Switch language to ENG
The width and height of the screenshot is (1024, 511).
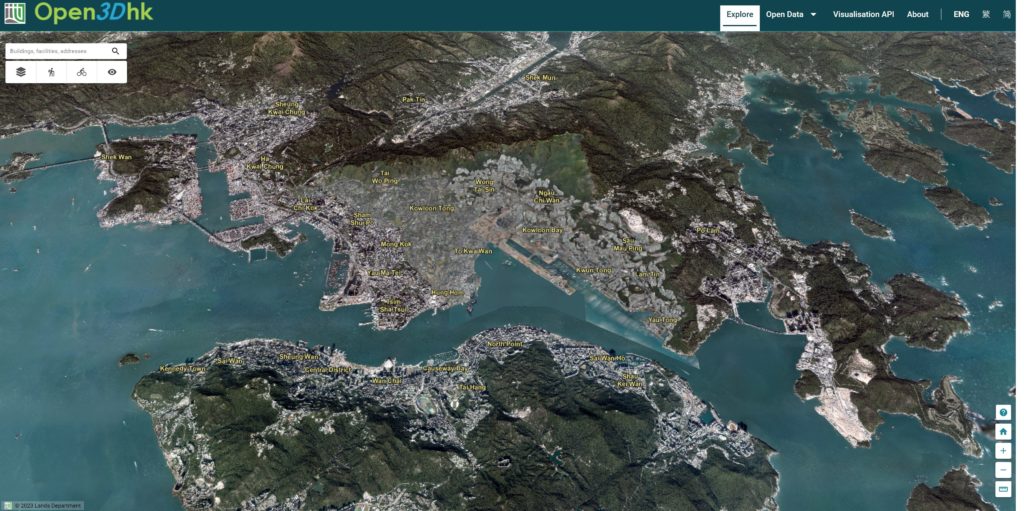coord(961,15)
